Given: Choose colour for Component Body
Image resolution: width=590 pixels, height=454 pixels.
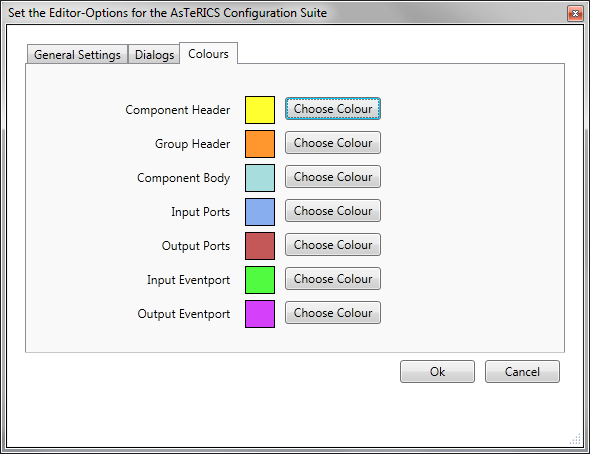Looking at the screenshot, I should pyautogui.click(x=333, y=177).
